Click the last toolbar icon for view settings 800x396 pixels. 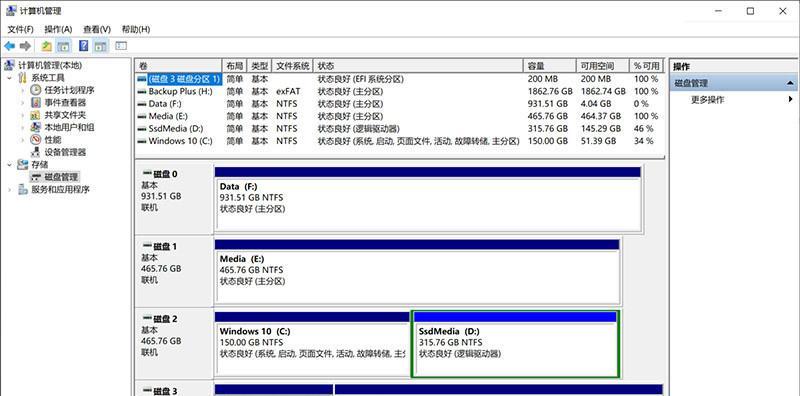(121, 46)
